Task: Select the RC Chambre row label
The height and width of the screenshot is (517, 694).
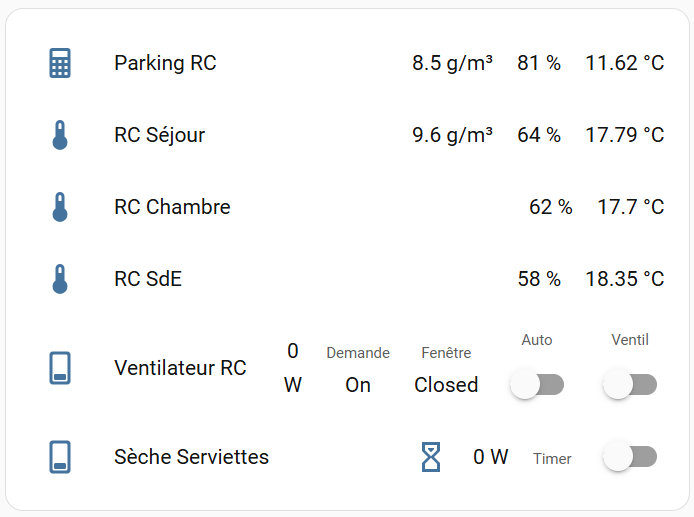Action: click(172, 207)
